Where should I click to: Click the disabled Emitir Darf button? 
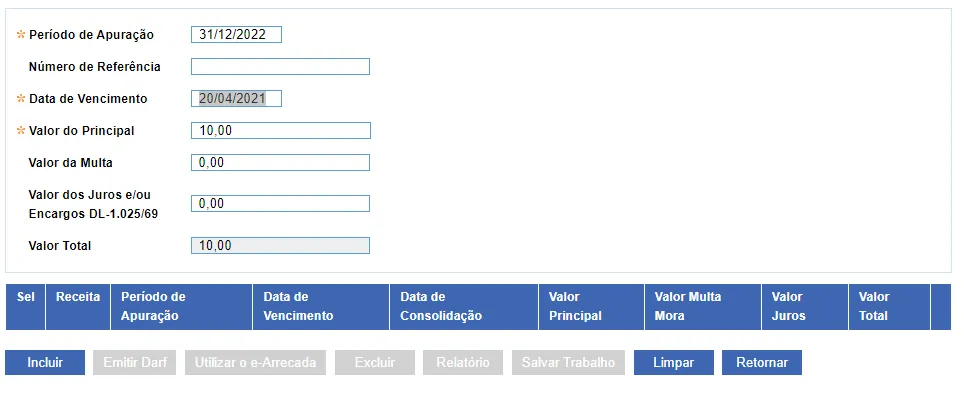click(135, 362)
